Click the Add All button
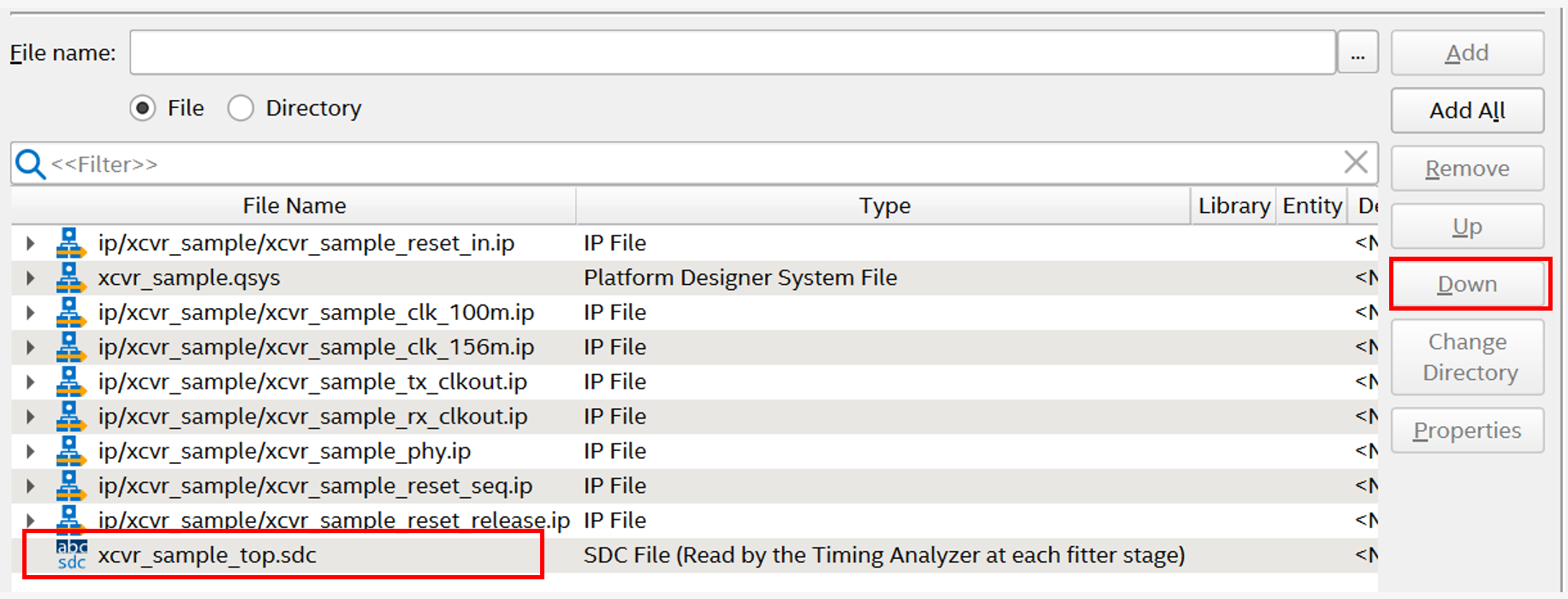Screen dimensions: 1568x599 1467,110
